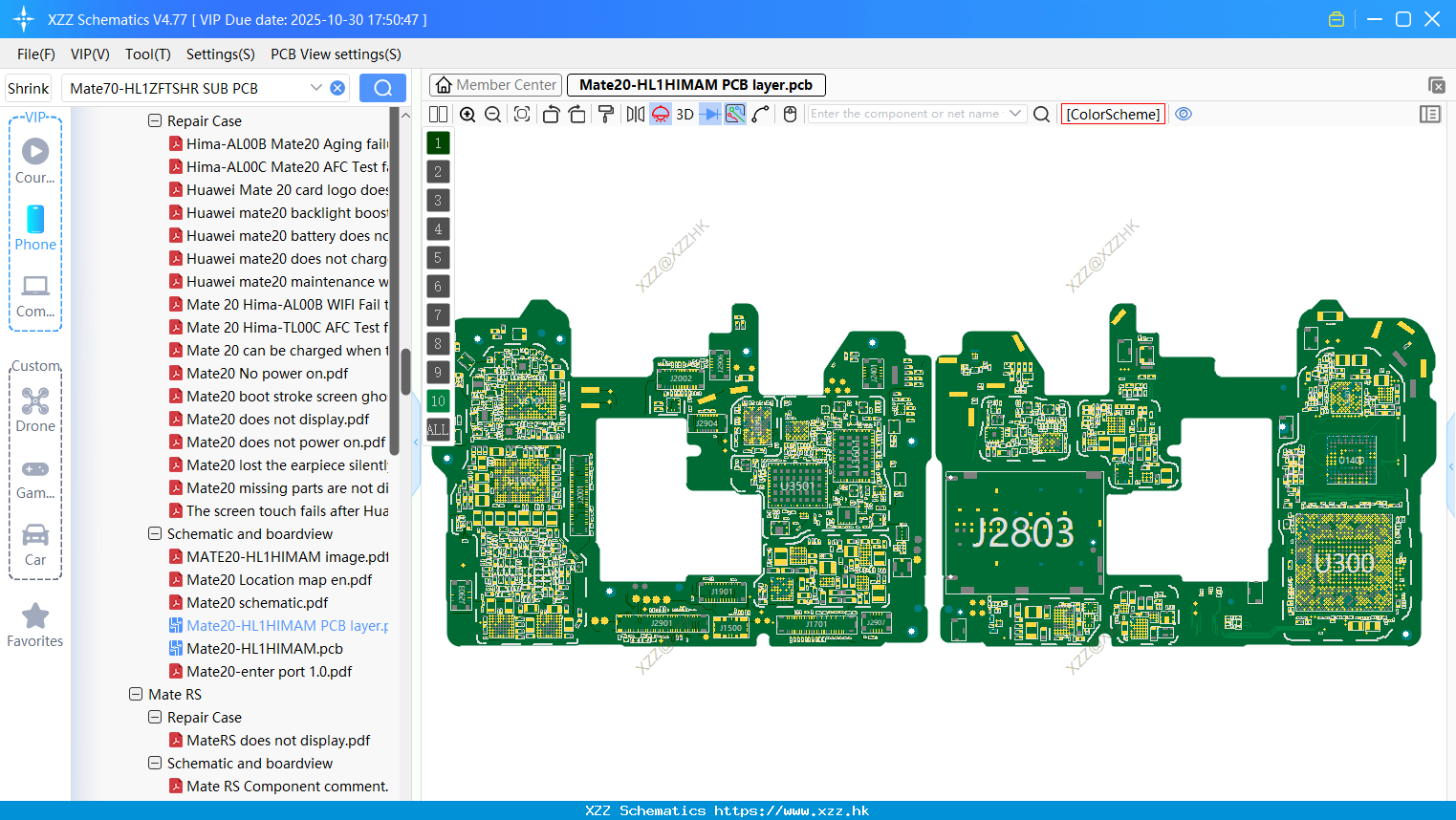Search for the entered component name
1456x820 pixels.
coord(1042,114)
